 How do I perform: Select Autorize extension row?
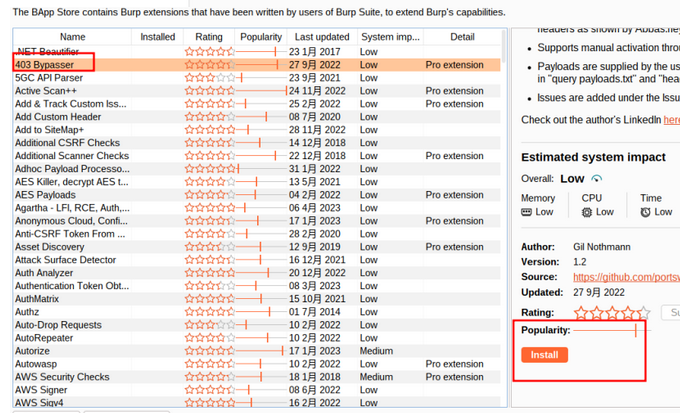[257, 351]
